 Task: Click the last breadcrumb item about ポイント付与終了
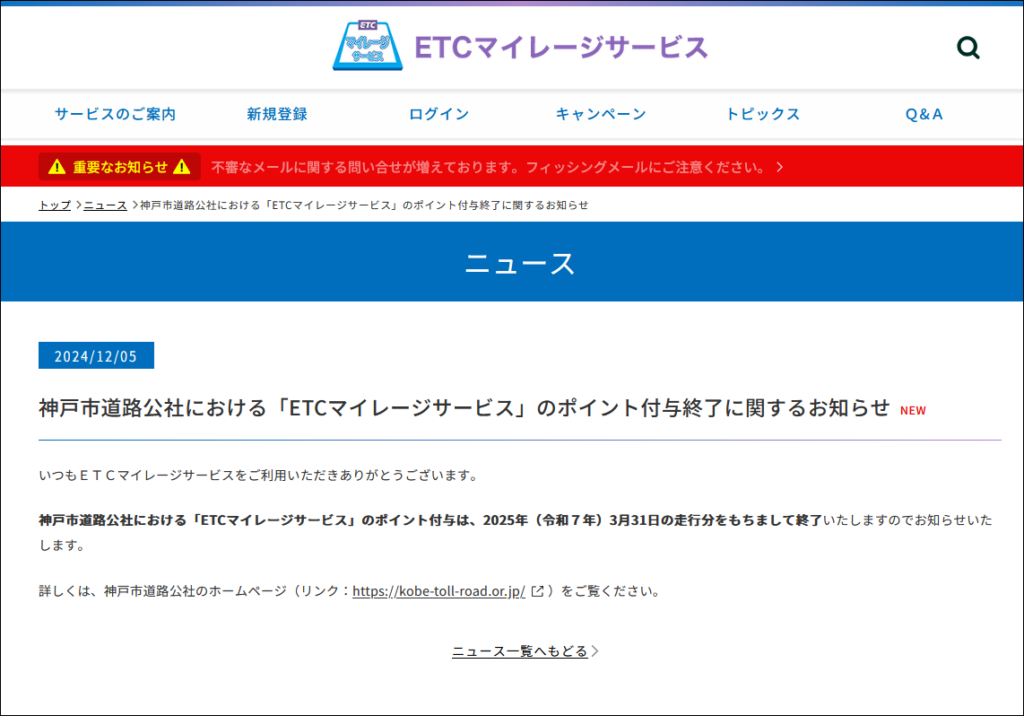(364, 205)
